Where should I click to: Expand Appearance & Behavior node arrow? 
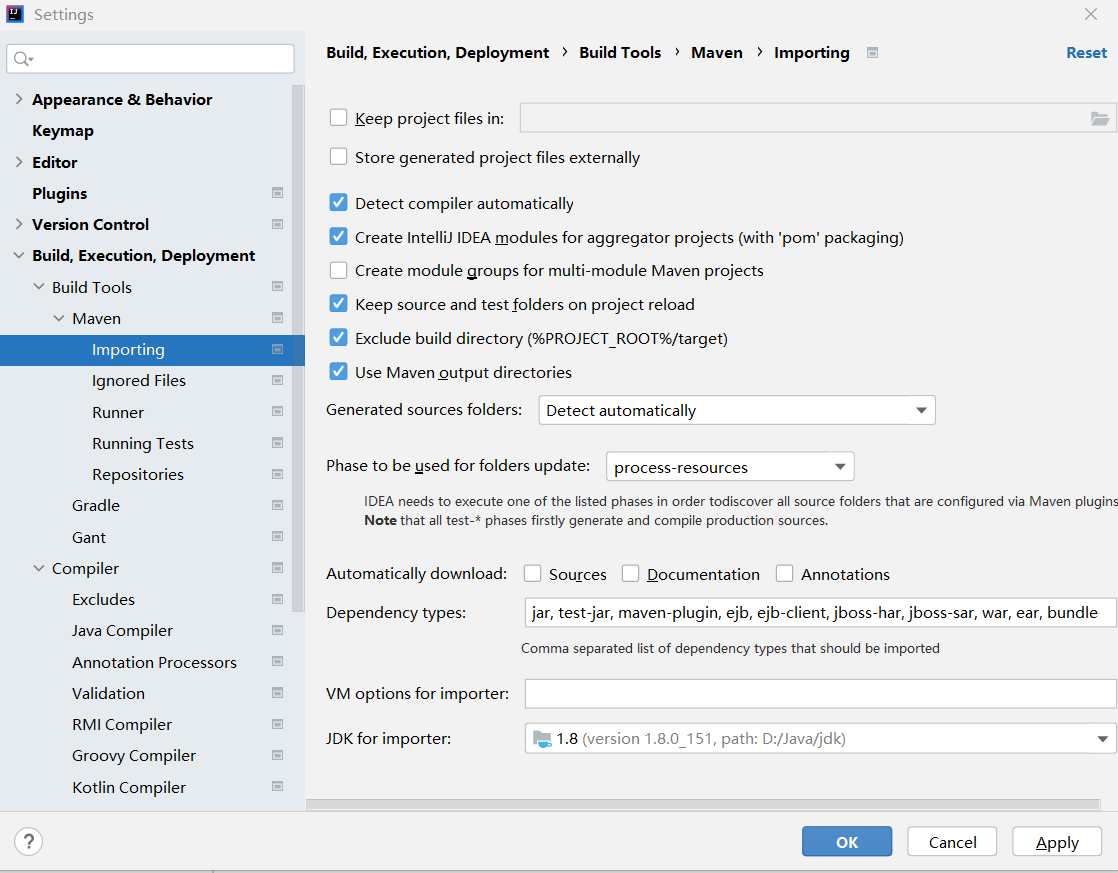click(19, 99)
